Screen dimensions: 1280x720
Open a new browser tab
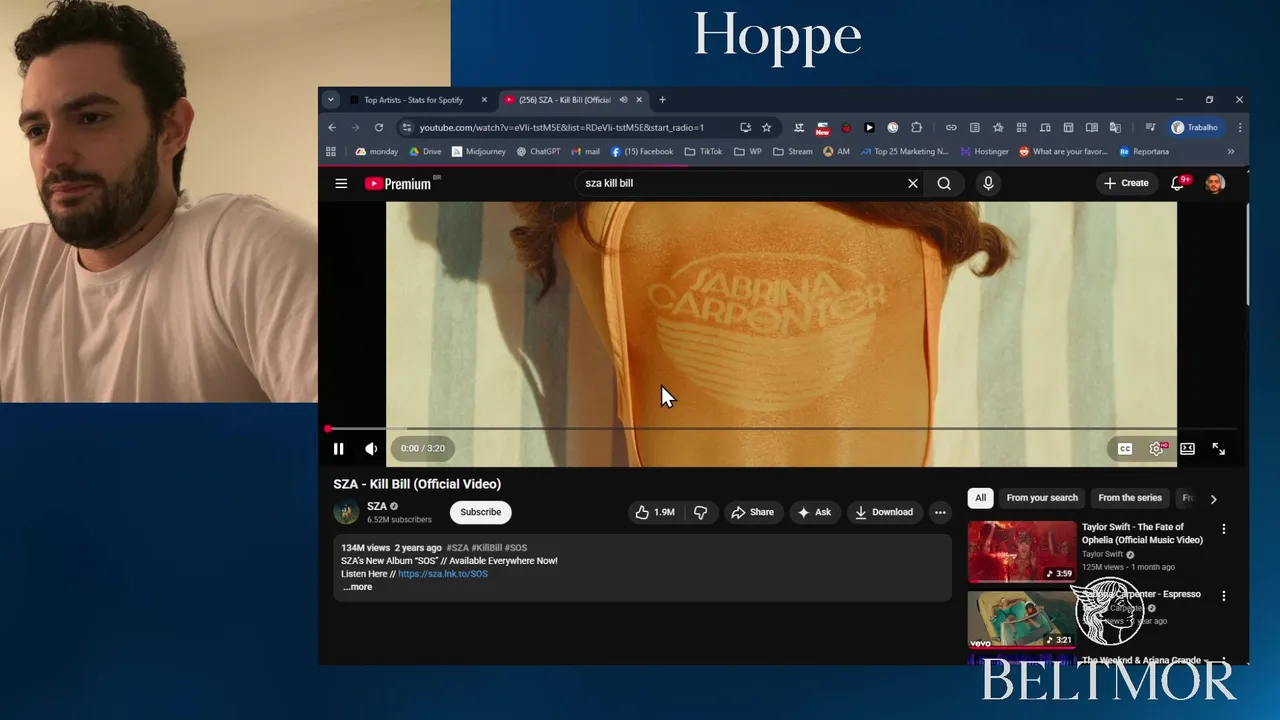[x=662, y=100]
